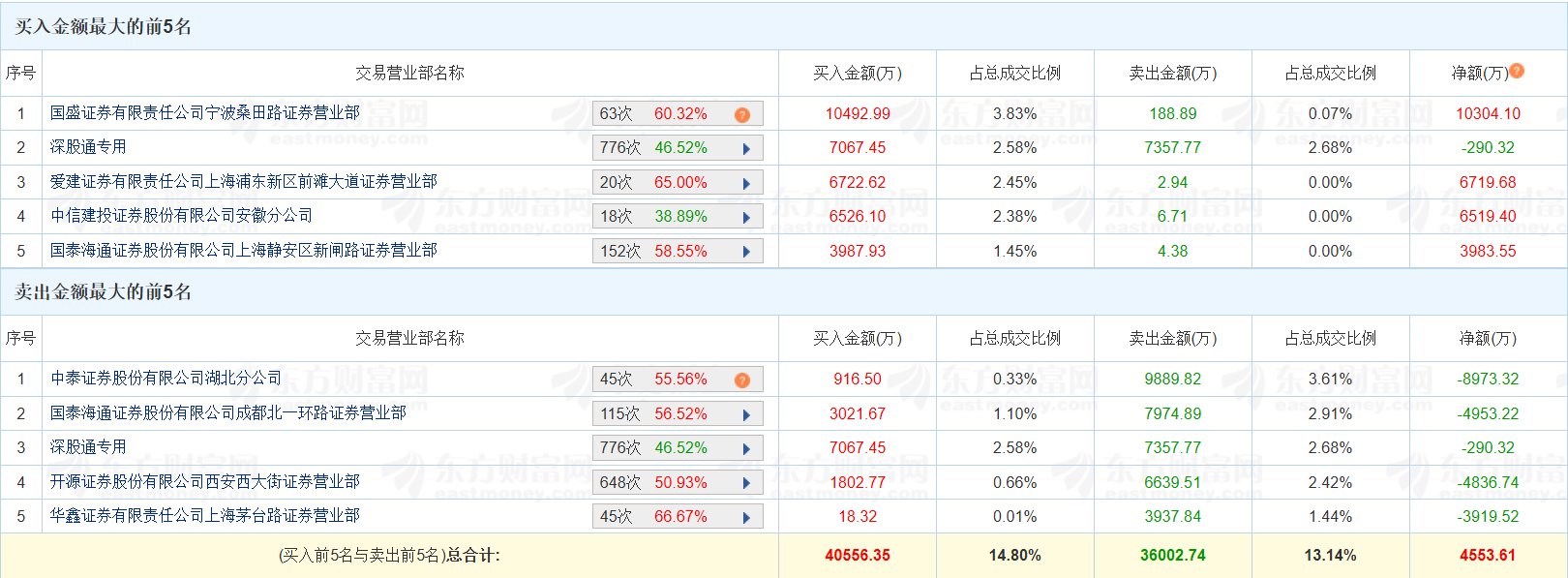Open 华鑫证券上海茅台路证券营业部 link

(x=204, y=516)
